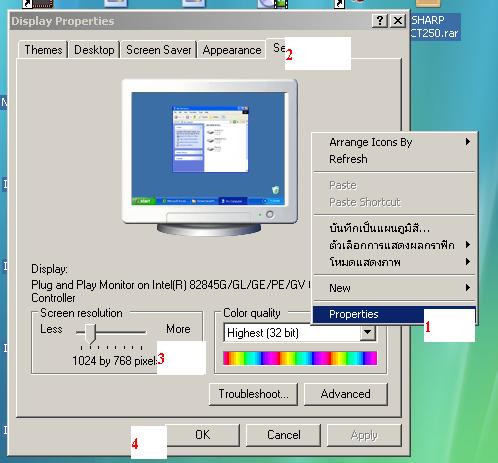This screenshot has width=498, height=463.
Task: Switch to the Desktop tab
Action: [x=94, y=50]
